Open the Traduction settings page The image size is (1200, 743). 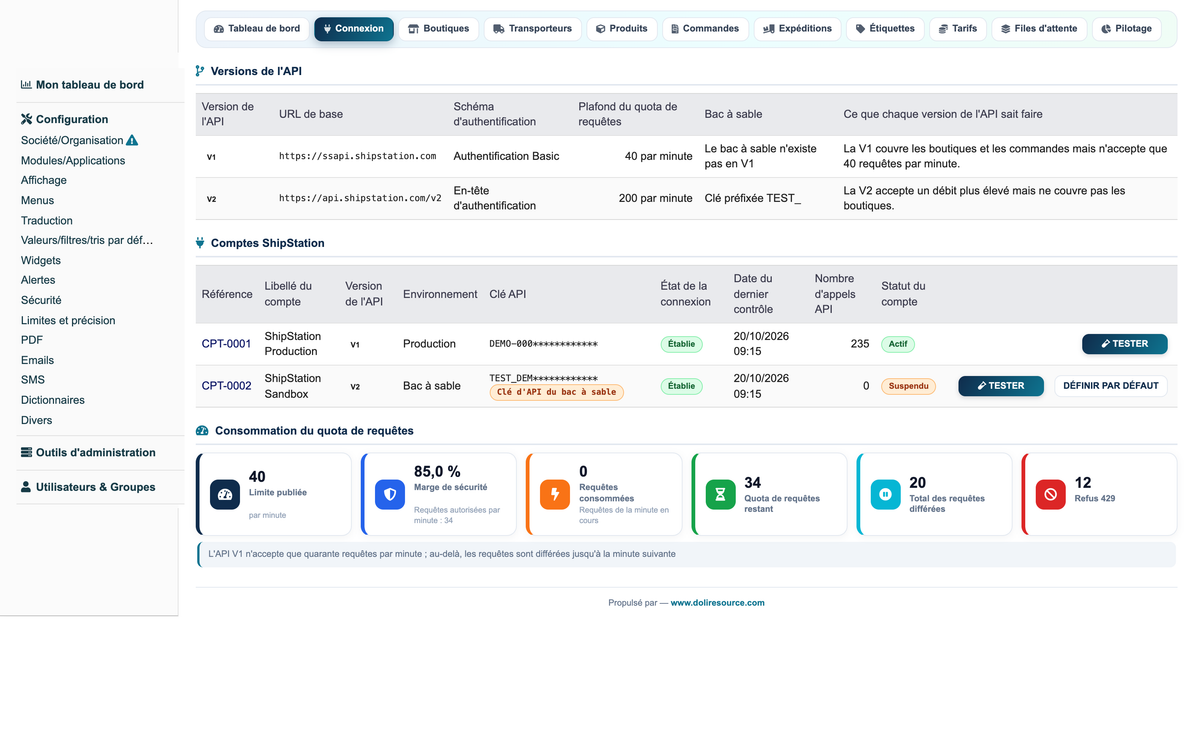tap(47, 221)
